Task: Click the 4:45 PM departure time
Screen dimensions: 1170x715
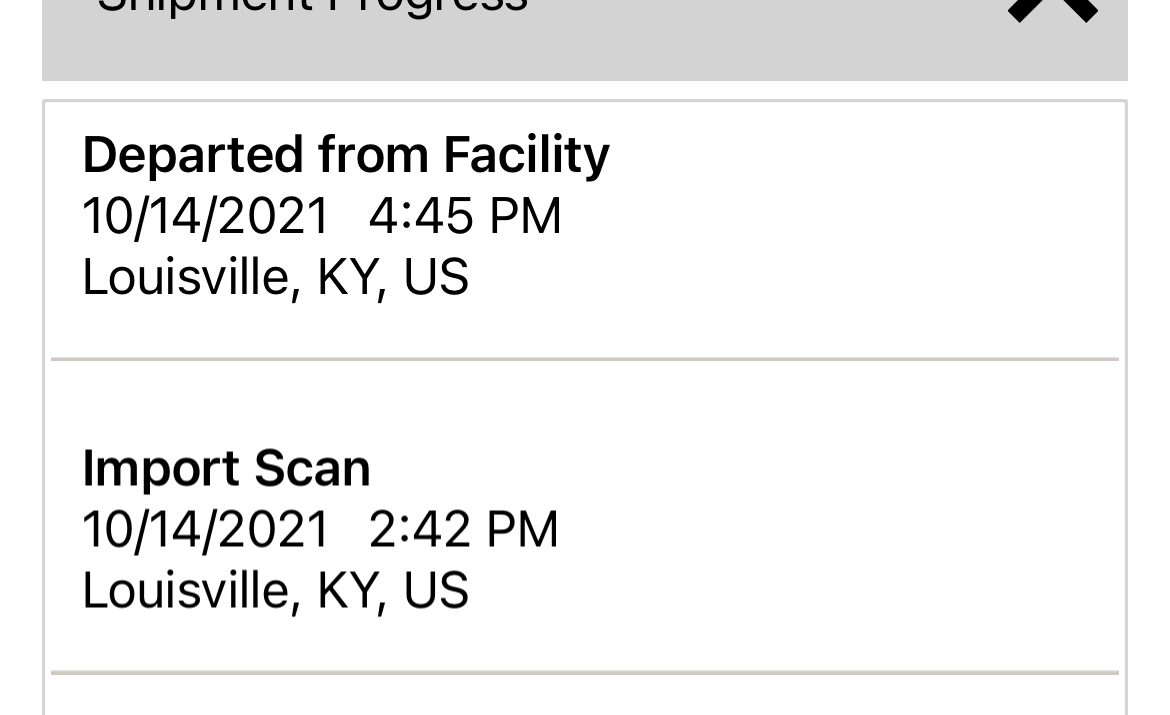Action: pyautogui.click(x=465, y=216)
